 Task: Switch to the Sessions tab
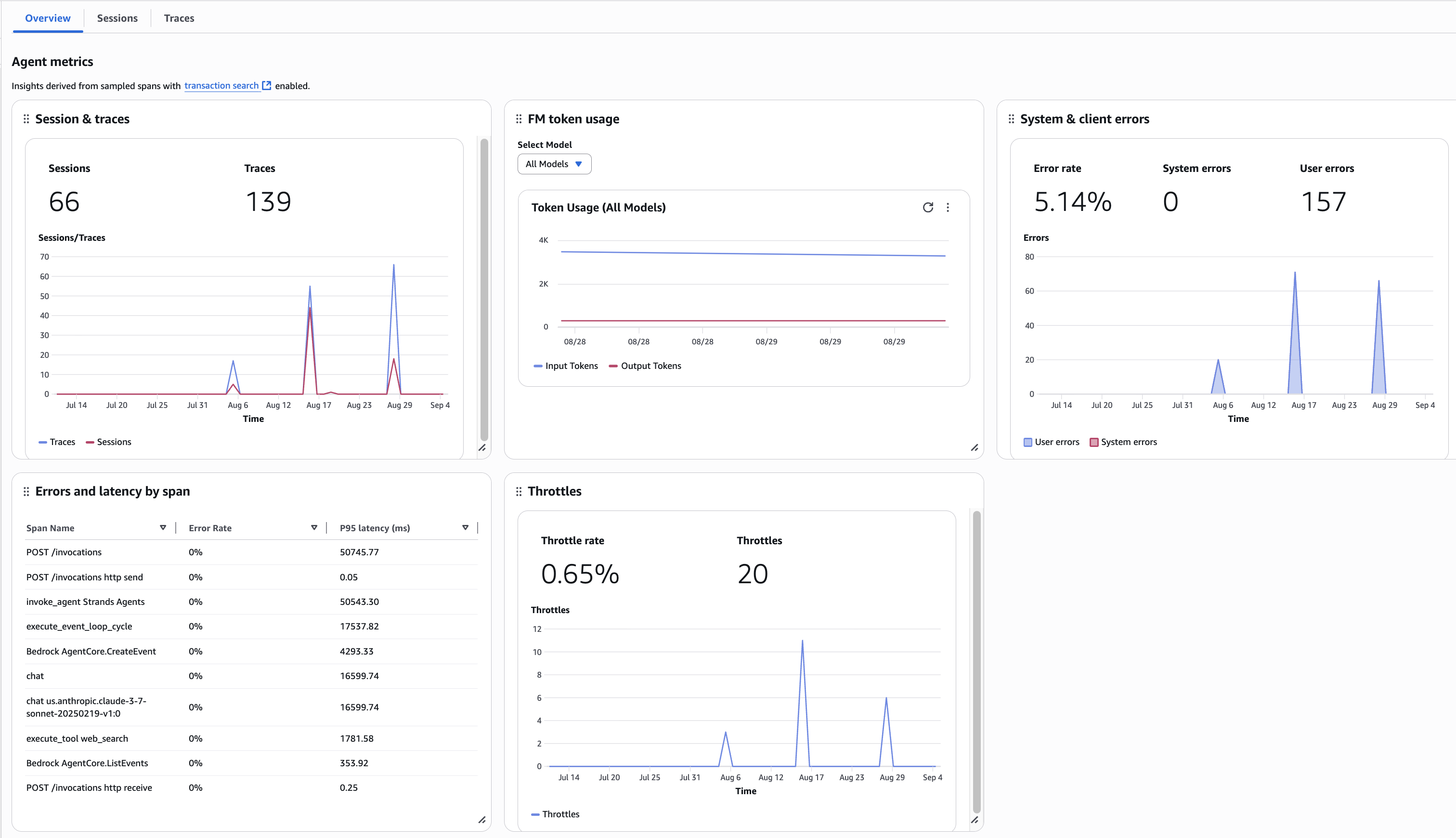[x=117, y=18]
